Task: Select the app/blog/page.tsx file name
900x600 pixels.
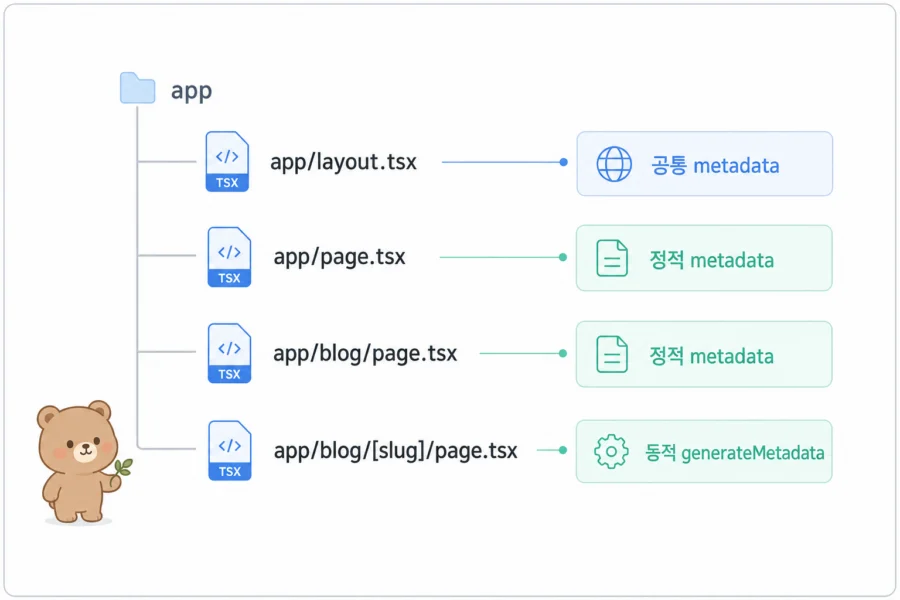Action: [365, 354]
